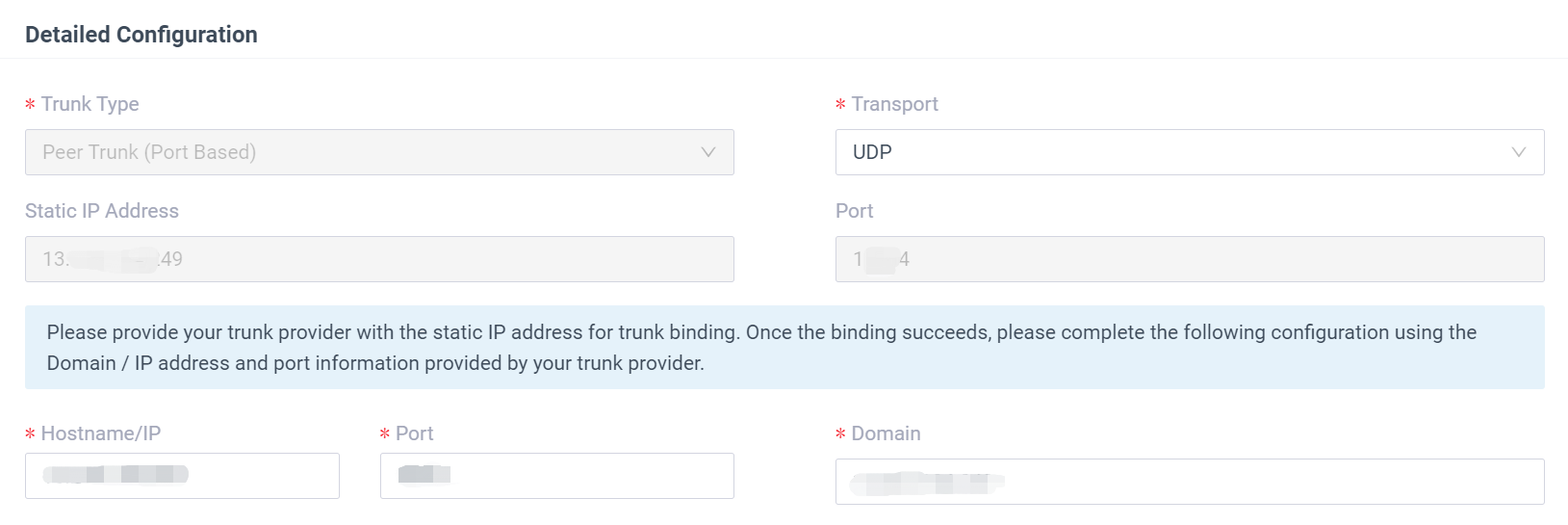Image resolution: width=1568 pixels, height=525 pixels.
Task: Click the red asterisk before Trunk Type
Action: (31, 105)
